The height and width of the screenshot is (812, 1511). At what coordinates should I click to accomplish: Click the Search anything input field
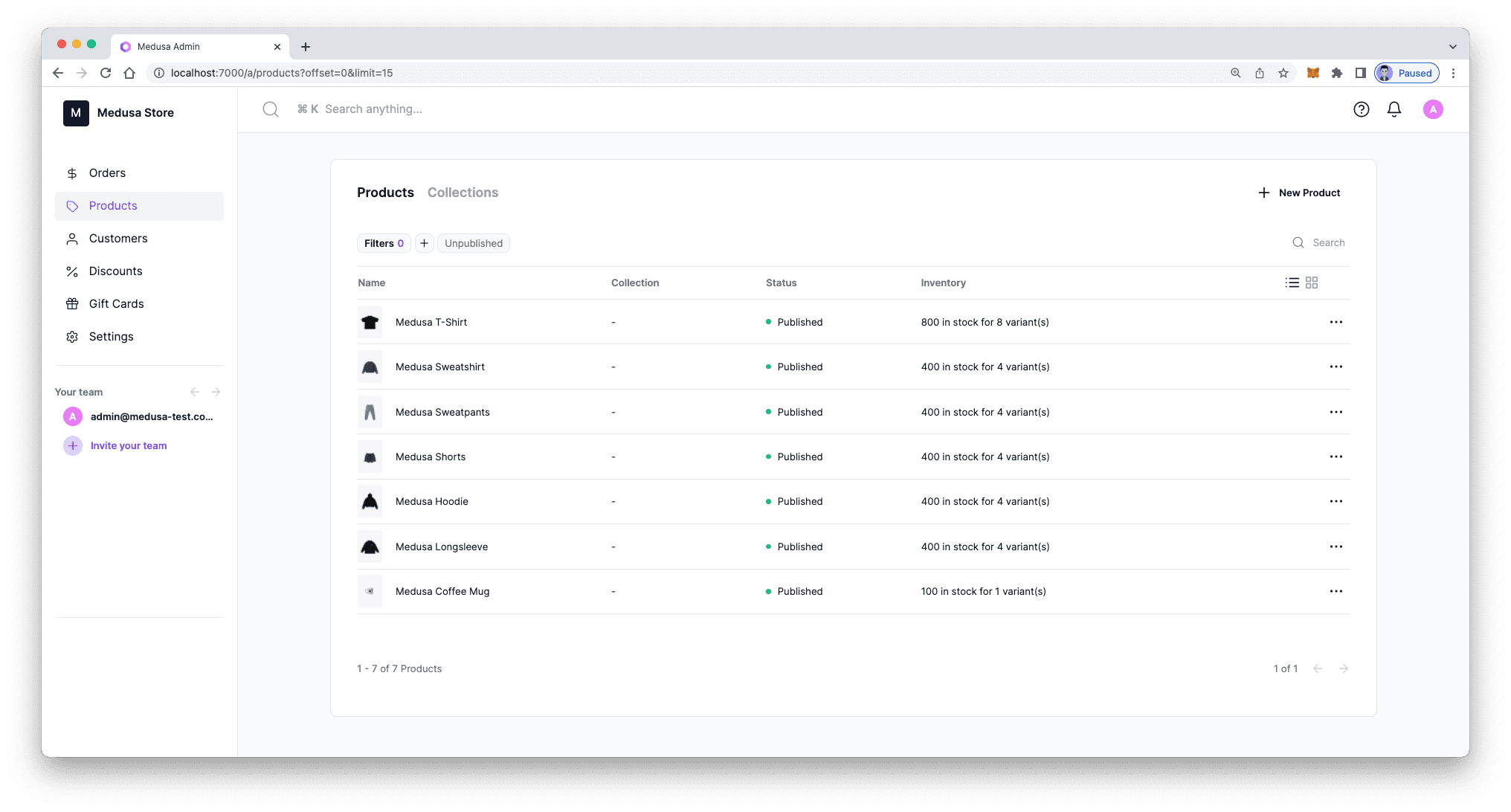tap(373, 109)
